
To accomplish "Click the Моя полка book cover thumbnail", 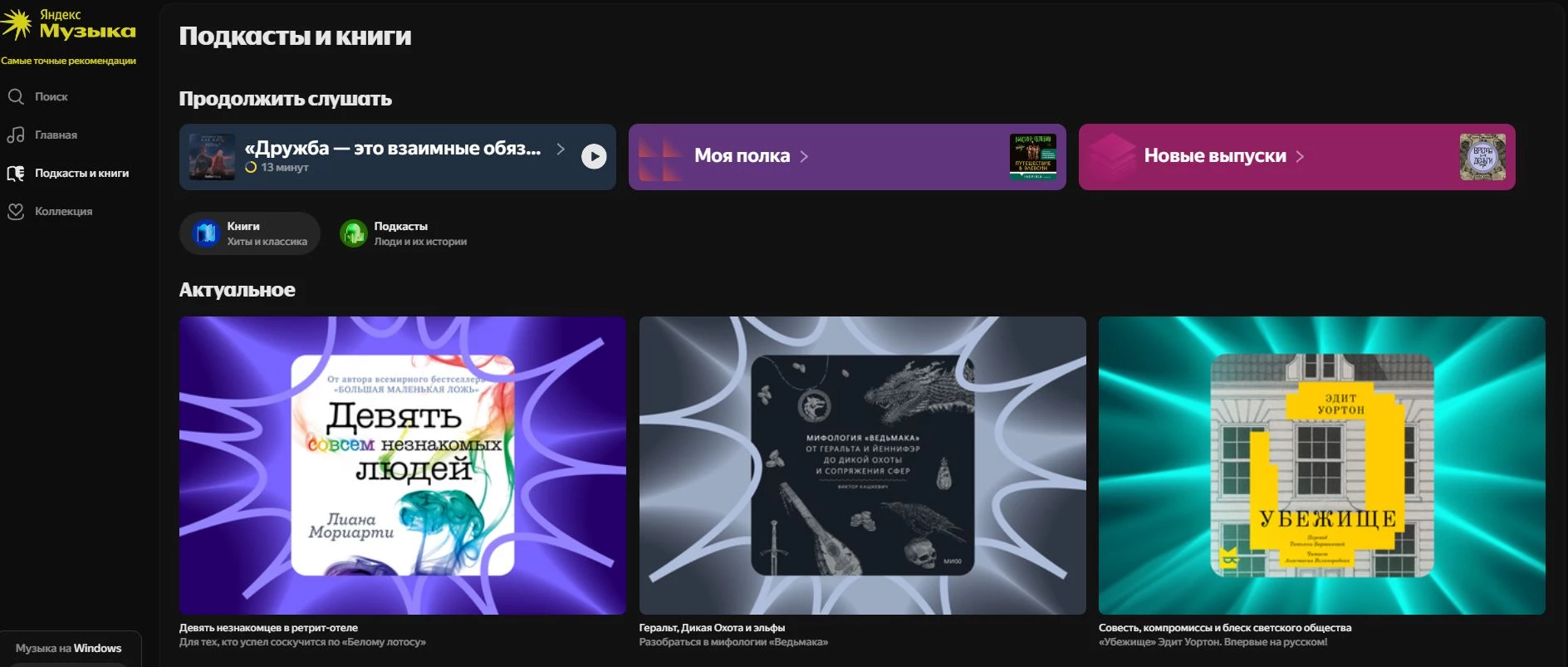I will pos(1032,157).
